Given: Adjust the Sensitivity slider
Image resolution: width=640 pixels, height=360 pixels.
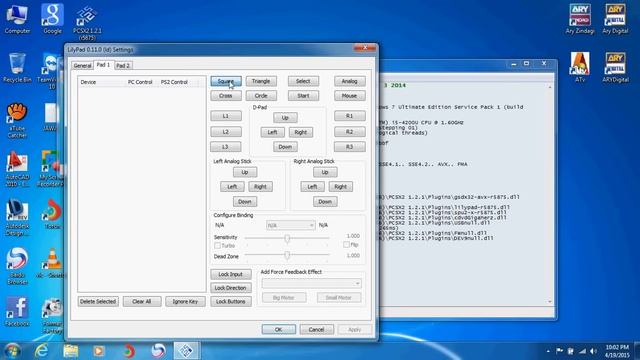Looking at the screenshot, I should click(x=287, y=238).
